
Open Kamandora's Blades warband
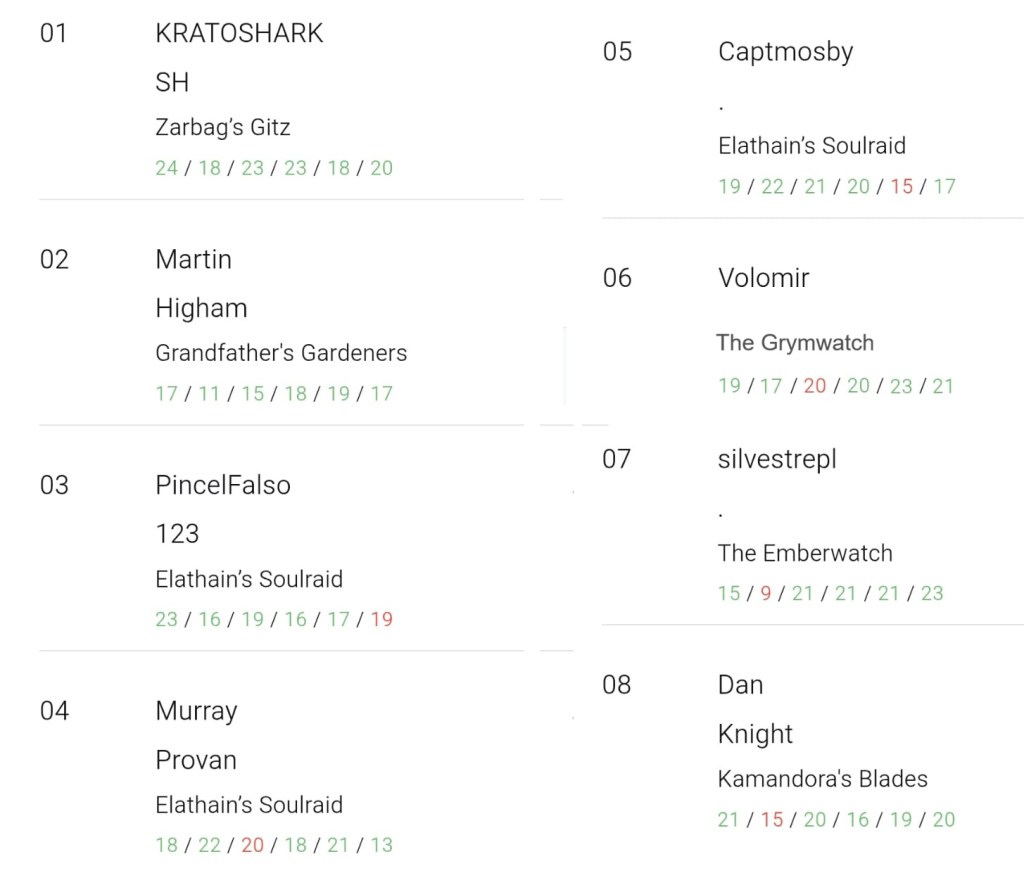tap(823, 779)
